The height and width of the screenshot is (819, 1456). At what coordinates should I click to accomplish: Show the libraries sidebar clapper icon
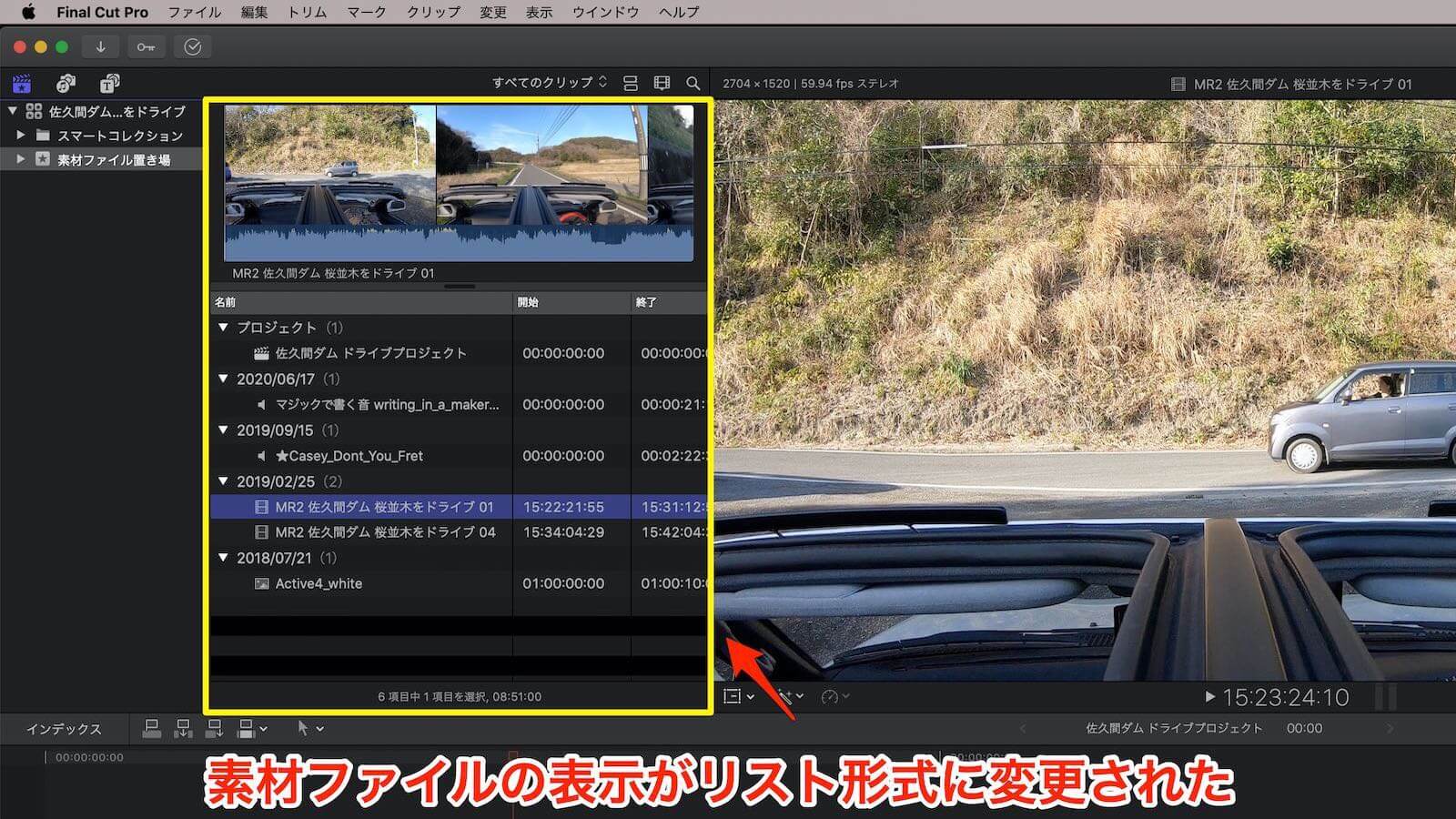(22, 84)
